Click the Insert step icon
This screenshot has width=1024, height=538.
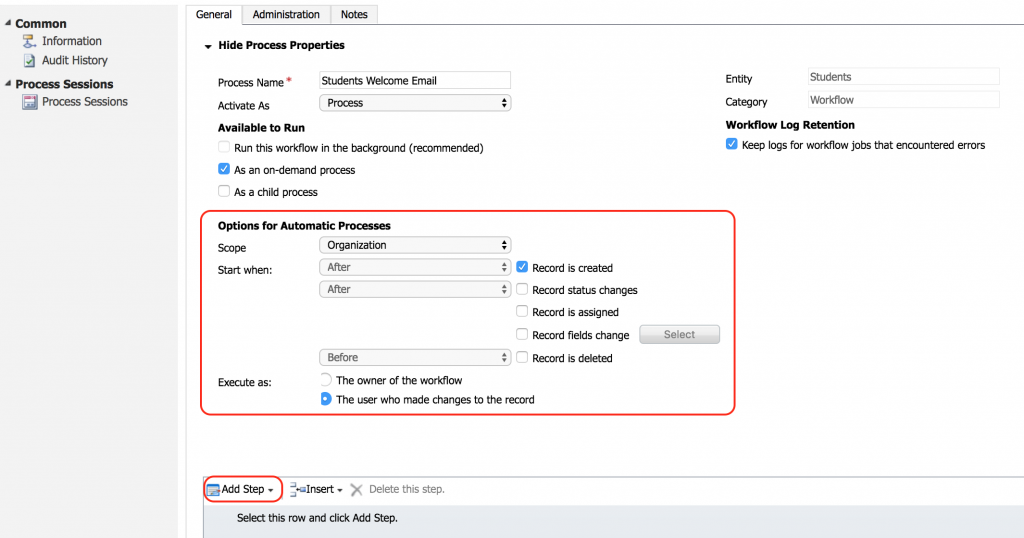point(296,490)
